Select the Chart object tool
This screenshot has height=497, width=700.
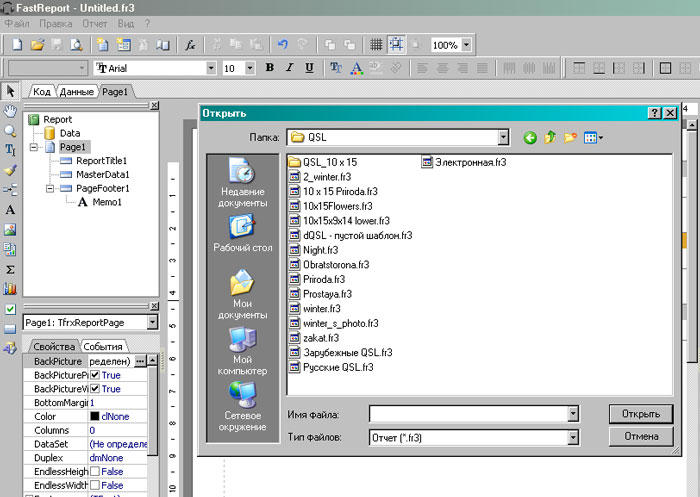10,289
